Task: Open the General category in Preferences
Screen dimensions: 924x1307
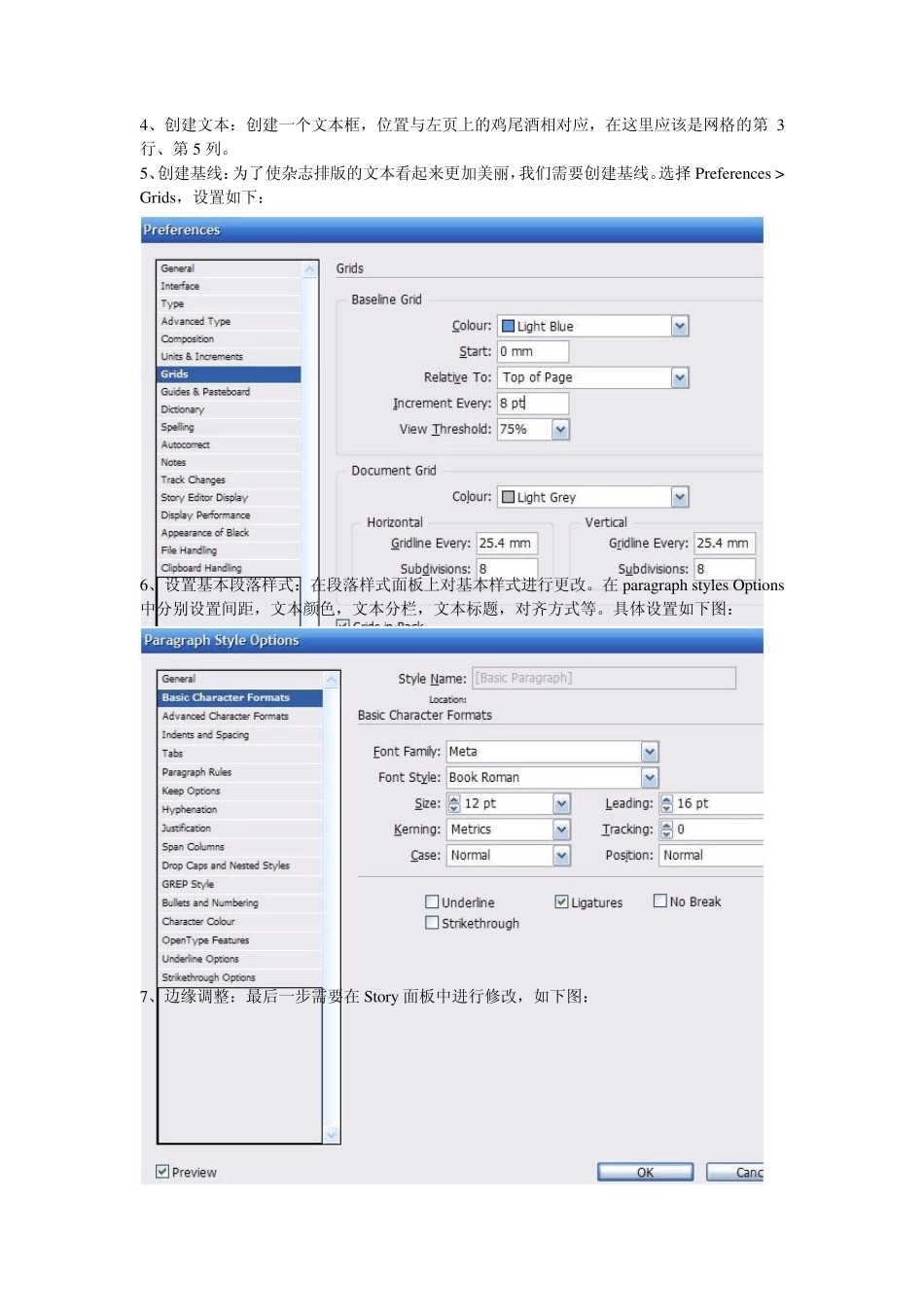Action: (x=229, y=268)
